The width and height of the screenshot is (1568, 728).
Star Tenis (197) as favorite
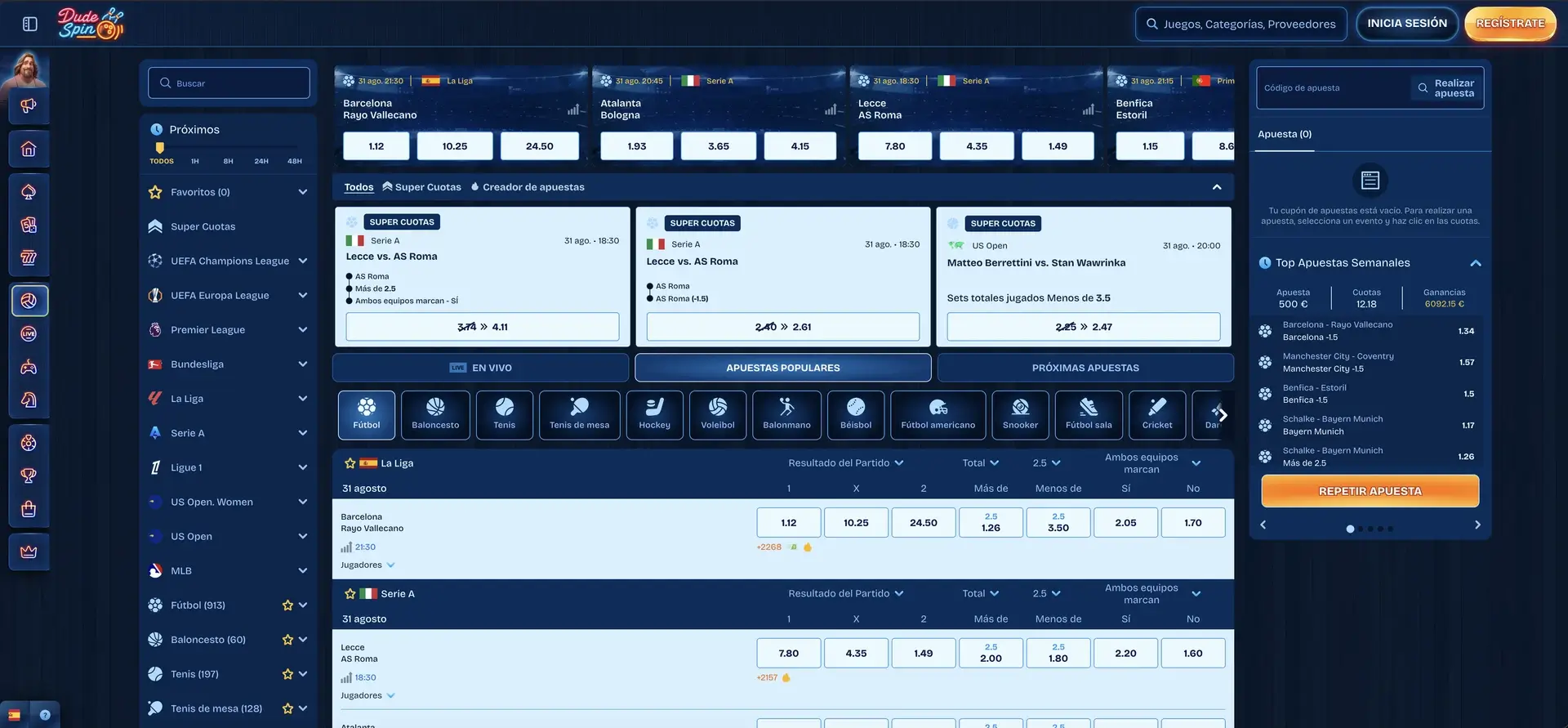pyautogui.click(x=287, y=674)
